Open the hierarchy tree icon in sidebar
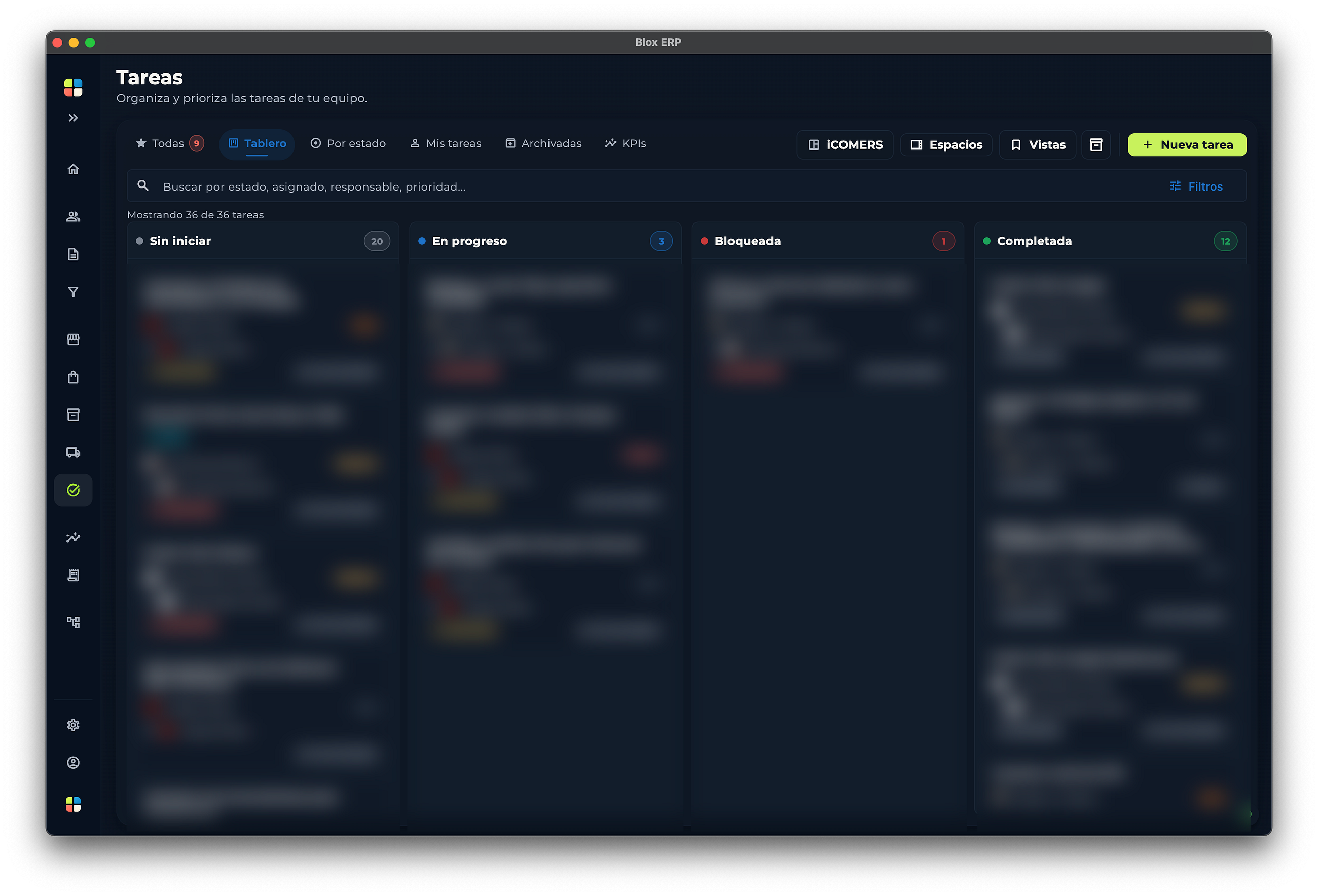The width and height of the screenshot is (1318, 896). coord(73,622)
